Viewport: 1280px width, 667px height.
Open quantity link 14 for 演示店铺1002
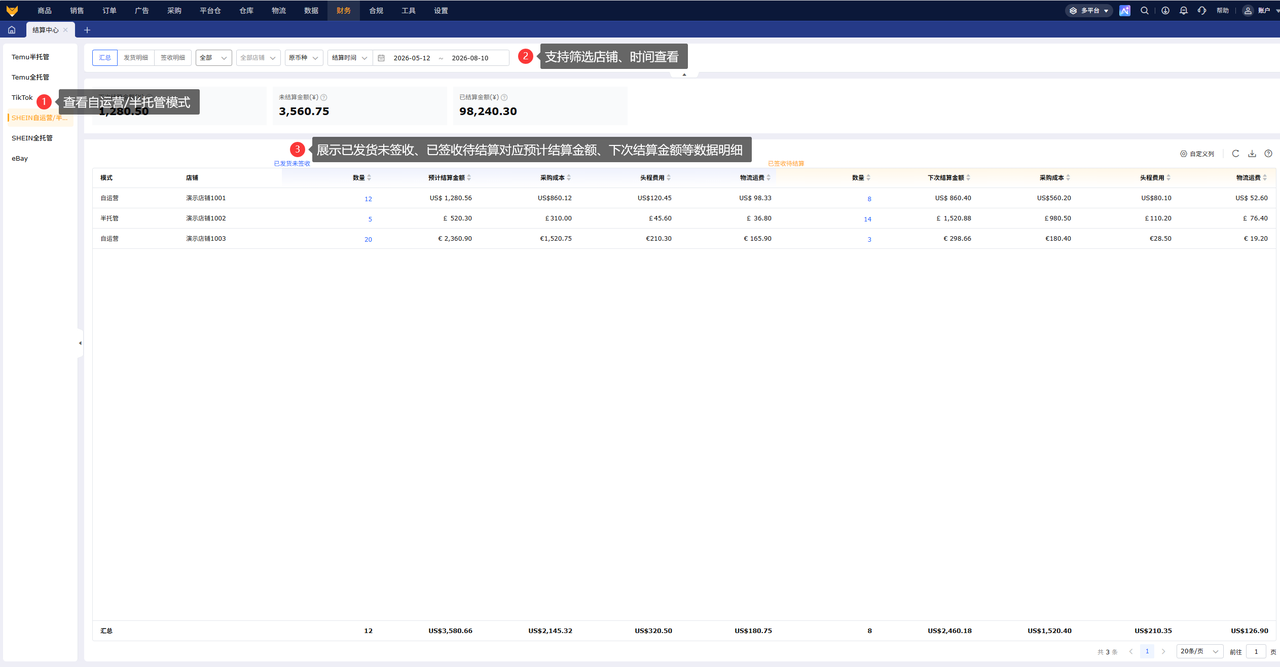coord(867,219)
